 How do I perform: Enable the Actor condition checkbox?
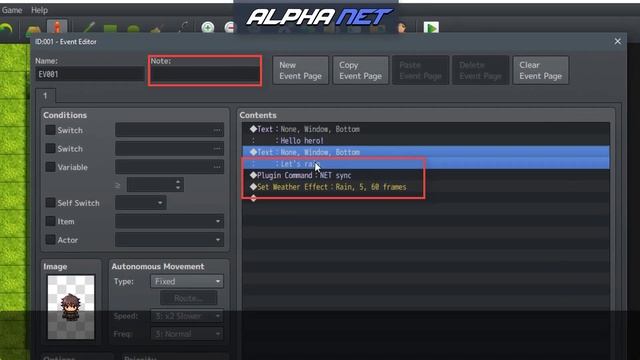51,240
